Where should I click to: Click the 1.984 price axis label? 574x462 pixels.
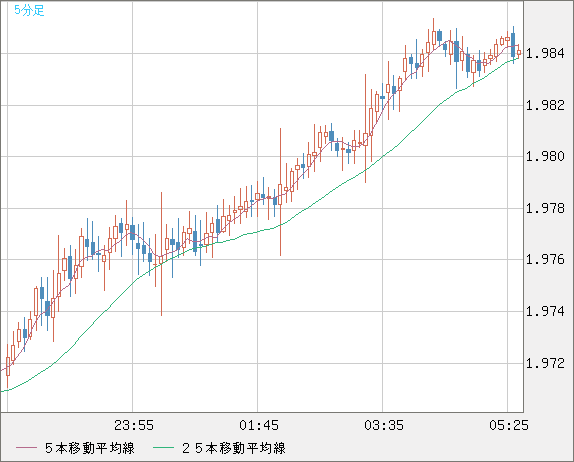(545, 54)
